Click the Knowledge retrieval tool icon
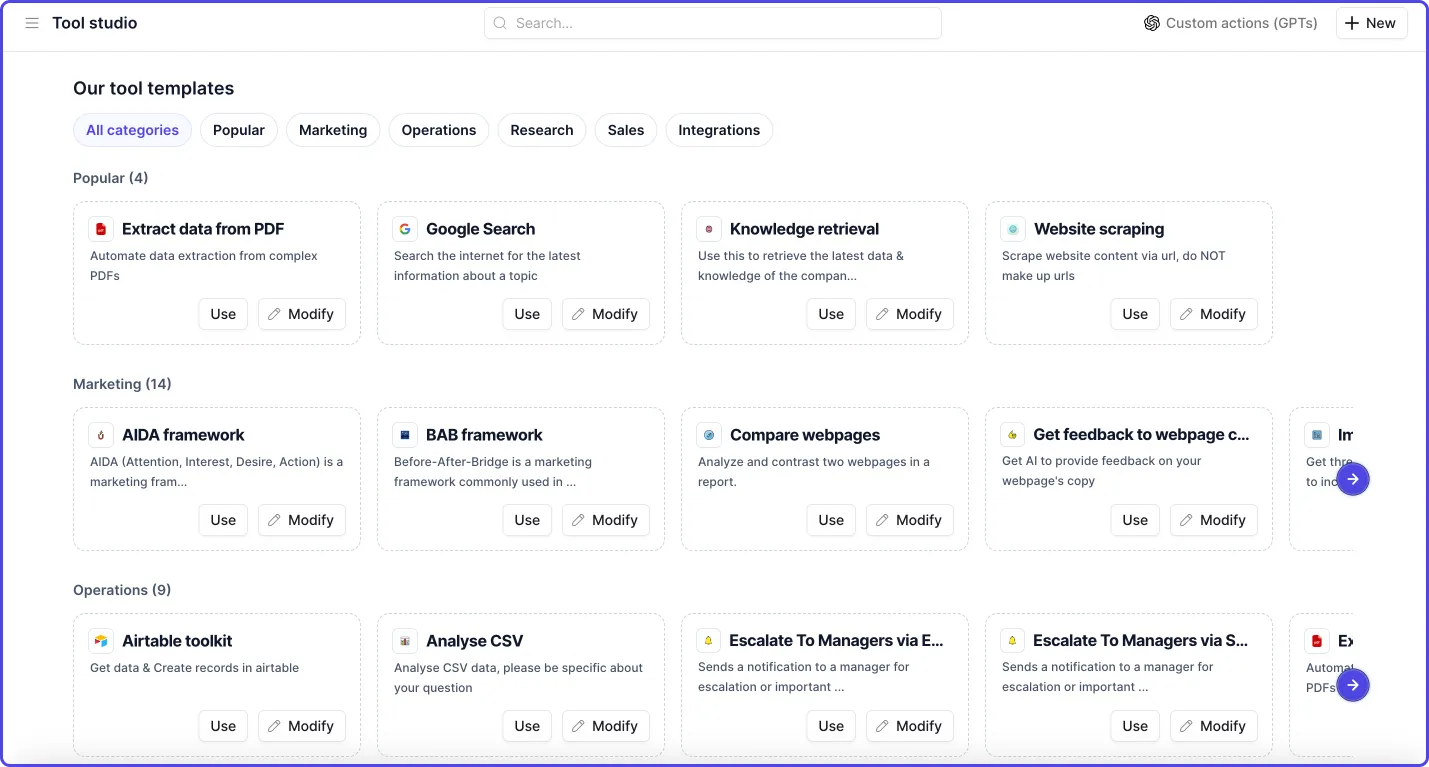Viewport: 1429px width, 767px height. coord(709,229)
